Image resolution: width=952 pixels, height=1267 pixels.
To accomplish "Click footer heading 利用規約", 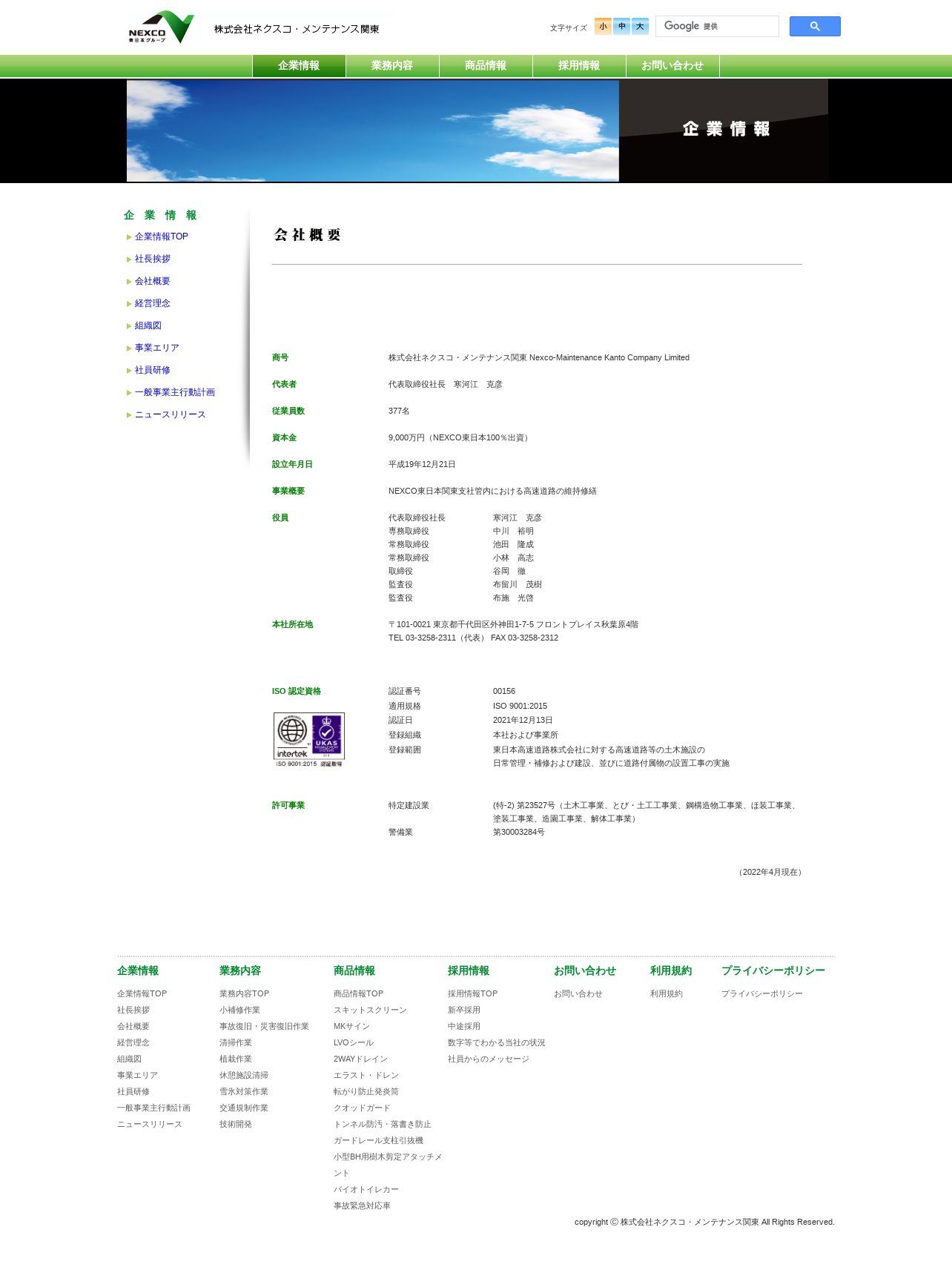I will coord(671,970).
